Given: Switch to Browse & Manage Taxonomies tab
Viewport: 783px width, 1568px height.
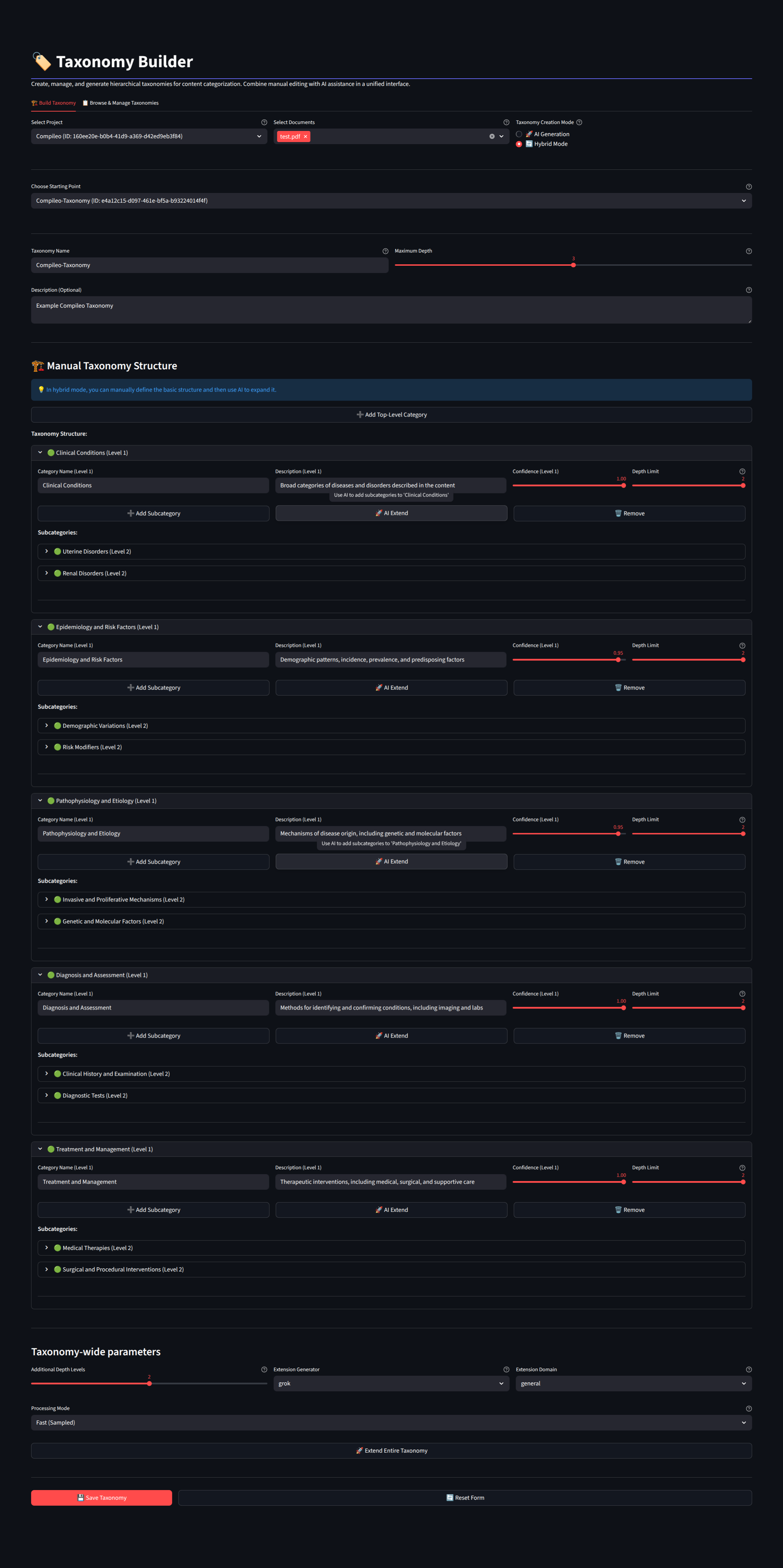Looking at the screenshot, I should point(121,103).
